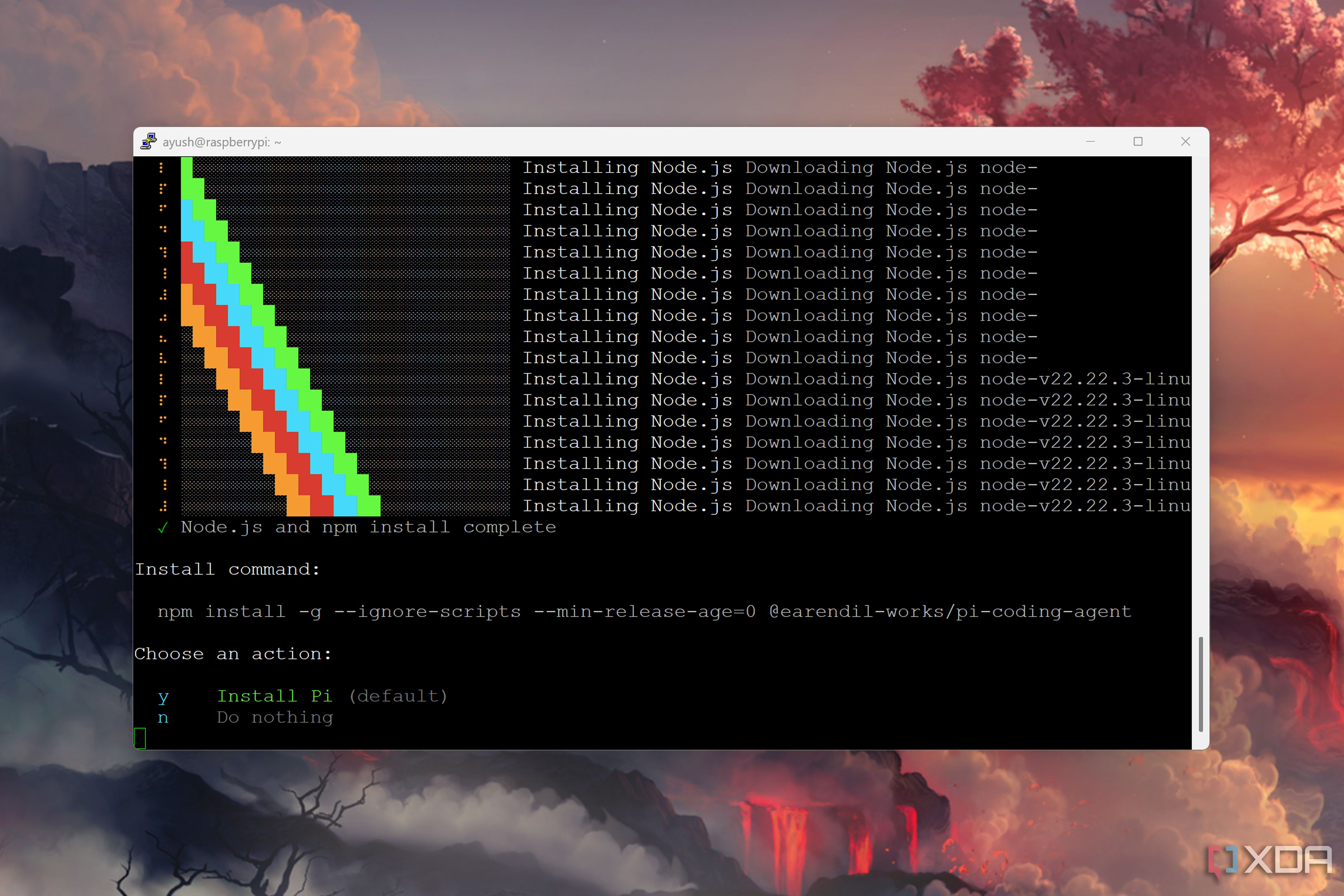The height and width of the screenshot is (896, 1344).
Task: Click '@earendil-works/pi-coding-agent' package name
Action: click(950, 611)
